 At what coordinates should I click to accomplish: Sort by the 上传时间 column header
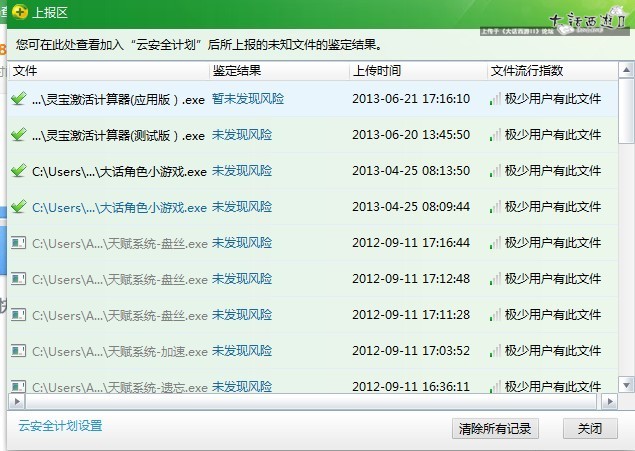[418, 71]
